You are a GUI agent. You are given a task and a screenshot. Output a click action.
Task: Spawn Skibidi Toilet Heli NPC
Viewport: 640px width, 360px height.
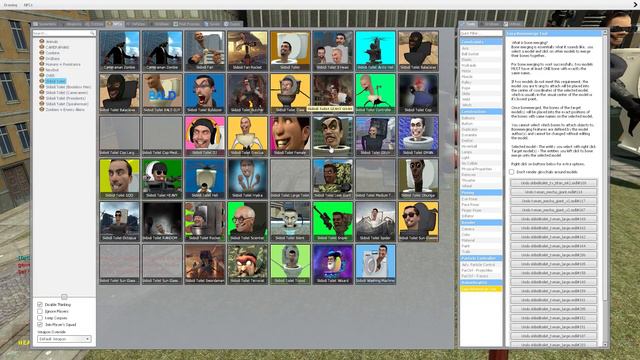click(x=204, y=179)
